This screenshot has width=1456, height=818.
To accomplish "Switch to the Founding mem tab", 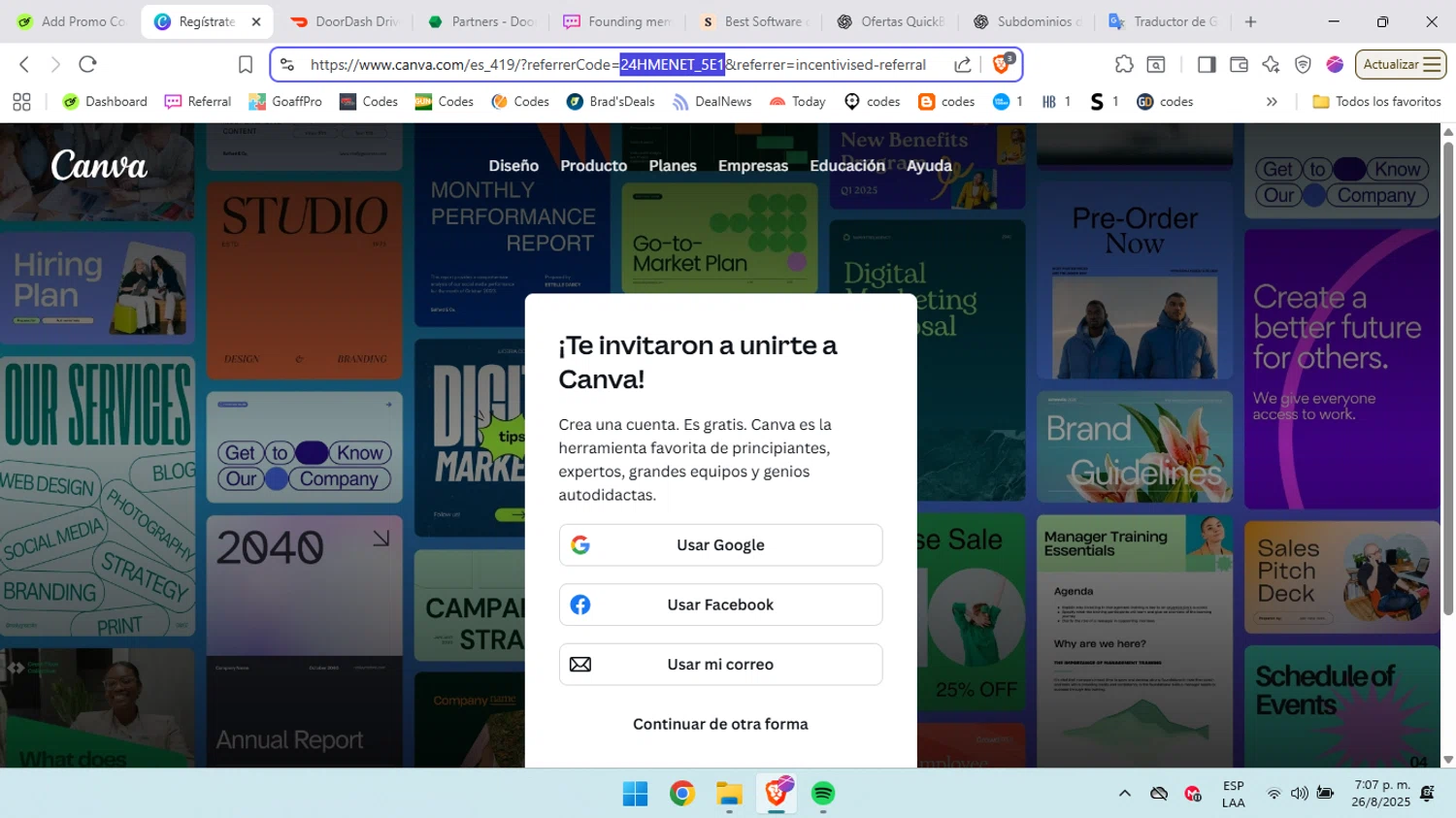I will pyautogui.click(x=617, y=21).
